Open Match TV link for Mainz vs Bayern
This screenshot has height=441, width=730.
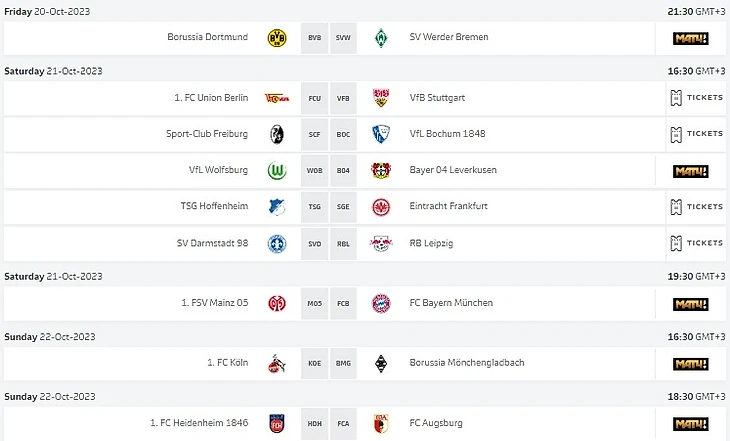click(x=690, y=303)
